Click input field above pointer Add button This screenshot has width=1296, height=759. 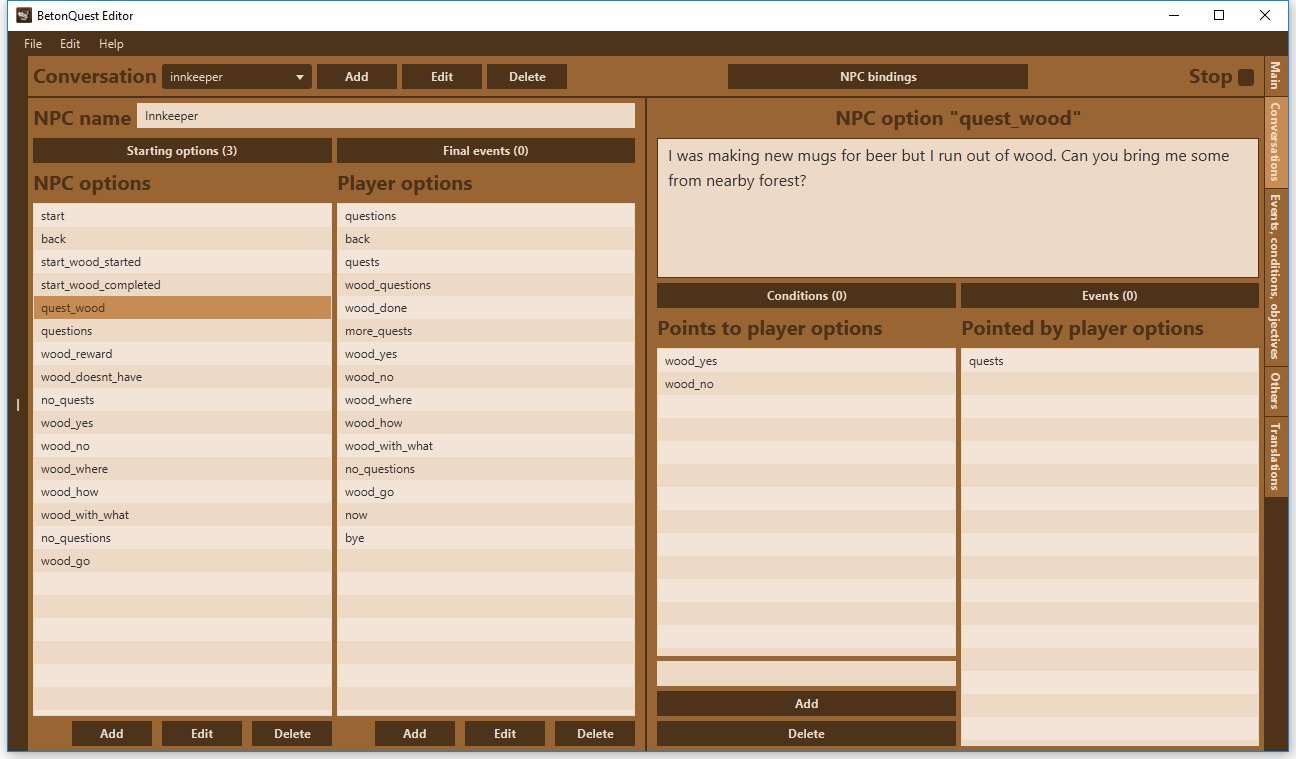coord(806,674)
